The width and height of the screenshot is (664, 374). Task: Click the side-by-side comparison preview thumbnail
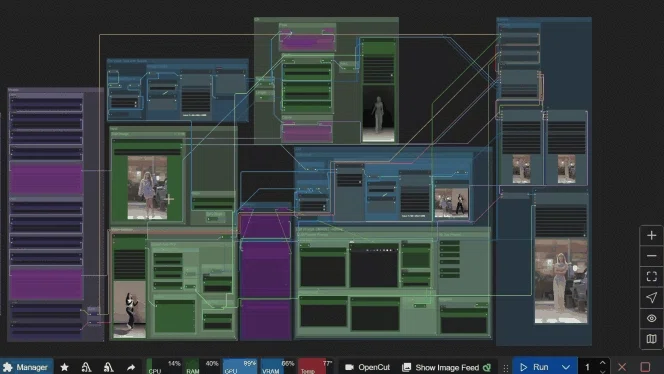[451, 203]
